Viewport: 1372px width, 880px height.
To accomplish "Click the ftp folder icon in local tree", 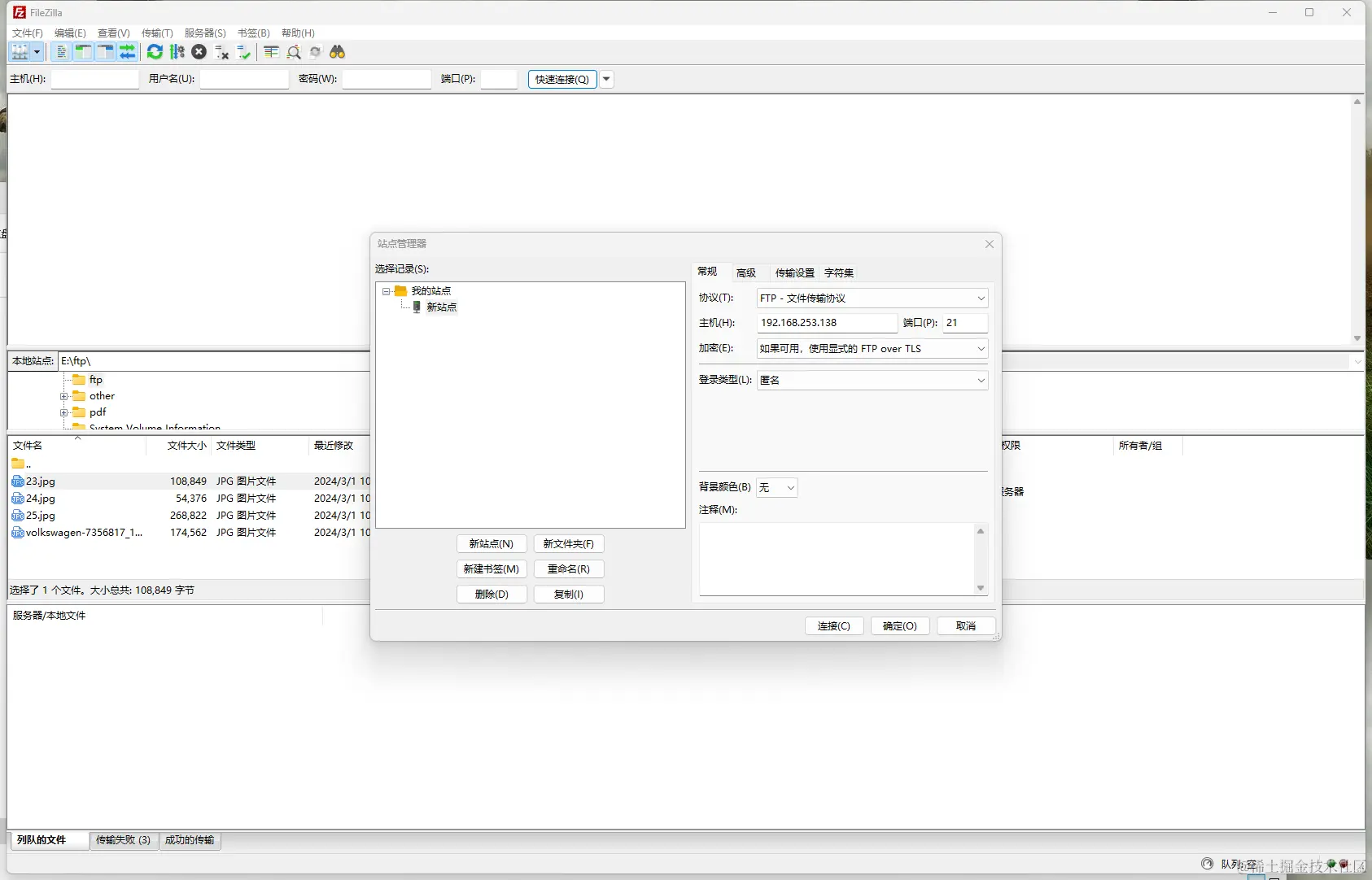I will point(79,380).
